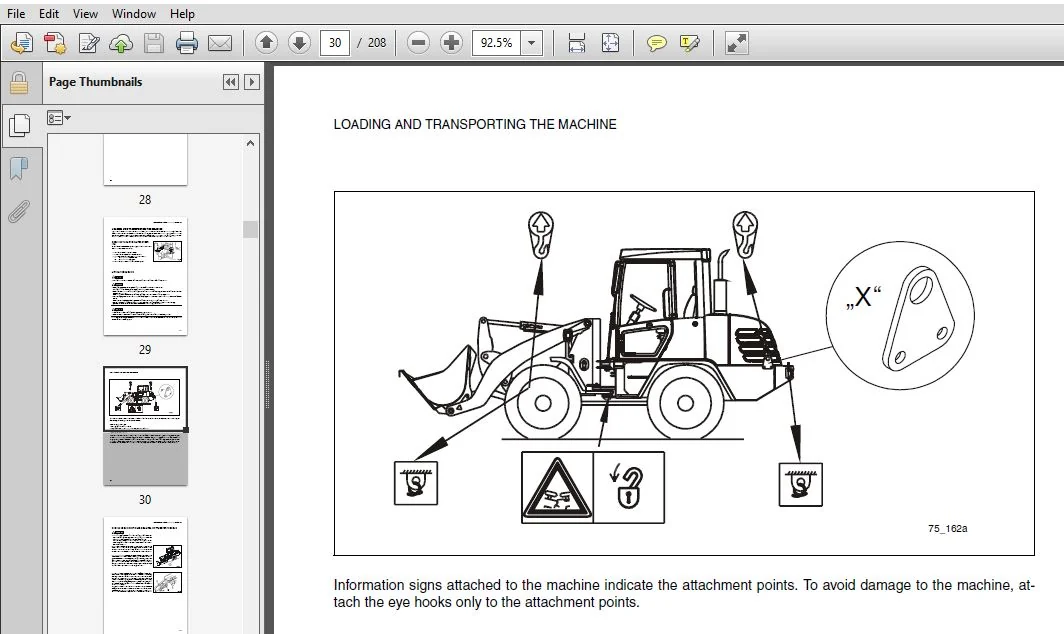Screen dimensions: 1064x634
Task: Open the Attachments paperclip panel
Action: pos(19,211)
